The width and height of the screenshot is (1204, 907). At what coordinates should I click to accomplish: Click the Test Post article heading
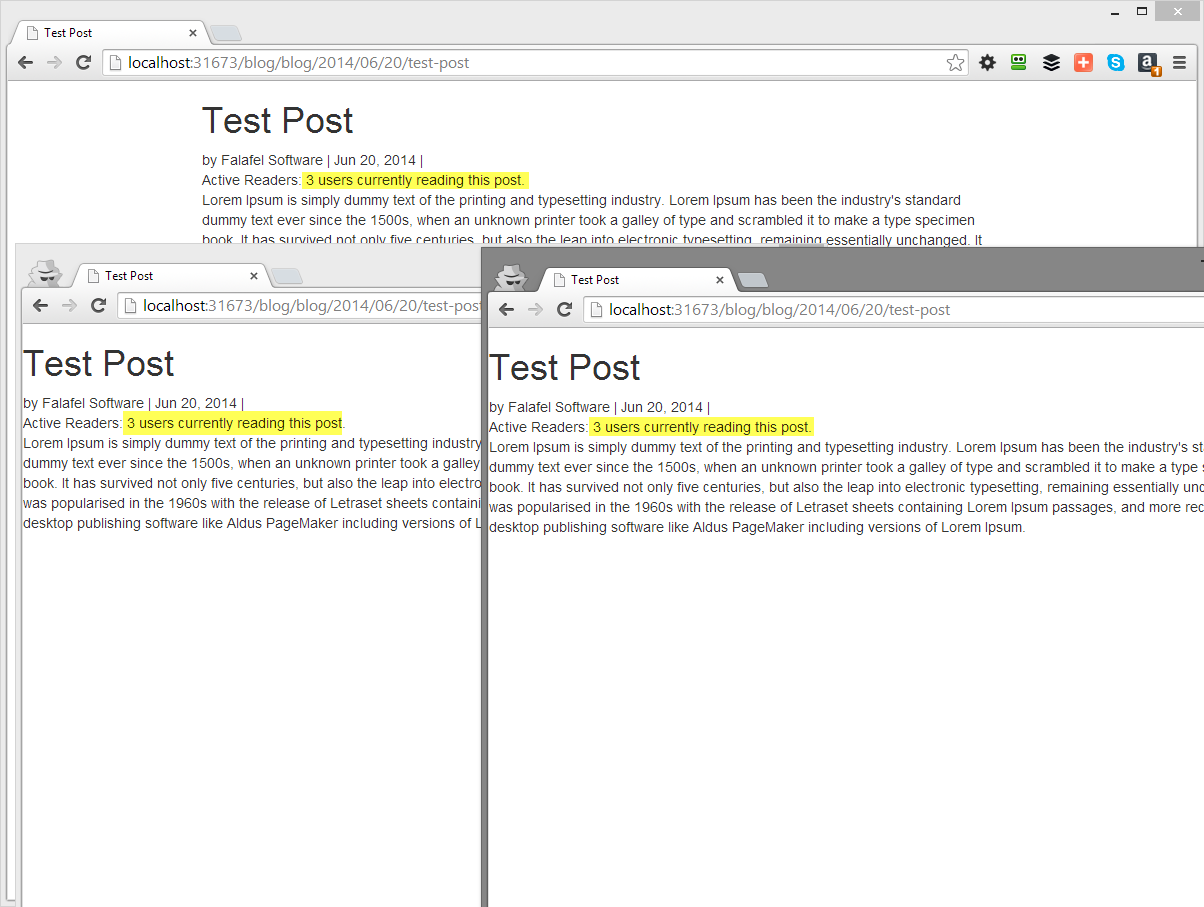277,121
